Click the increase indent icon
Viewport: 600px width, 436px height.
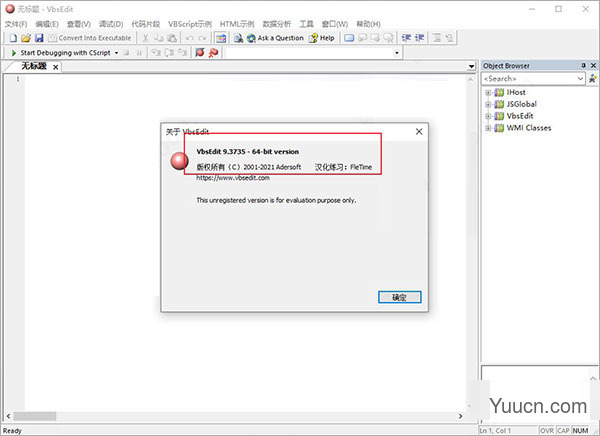pyautogui.click(x=406, y=38)
